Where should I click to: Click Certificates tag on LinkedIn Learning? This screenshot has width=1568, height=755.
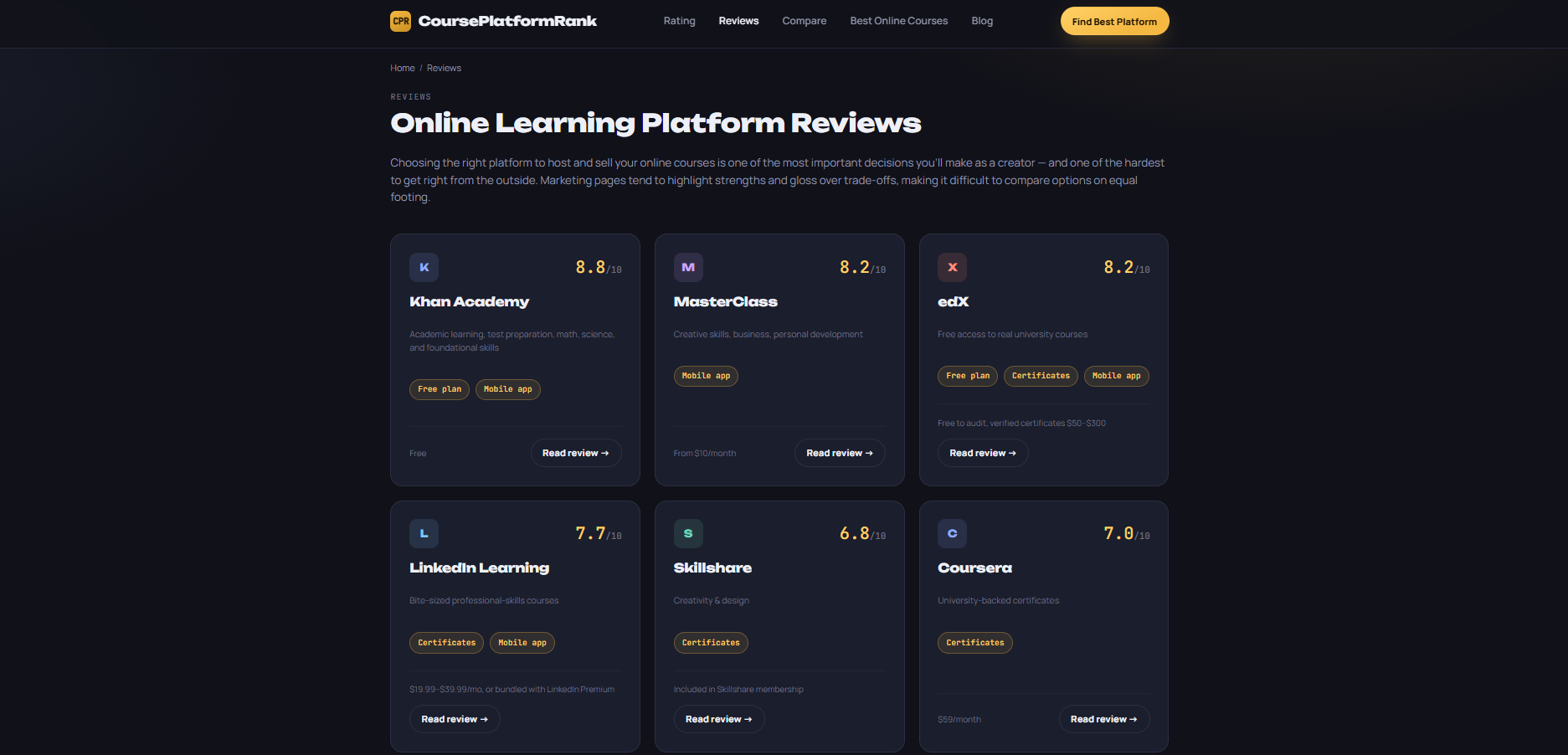[446, 643]
